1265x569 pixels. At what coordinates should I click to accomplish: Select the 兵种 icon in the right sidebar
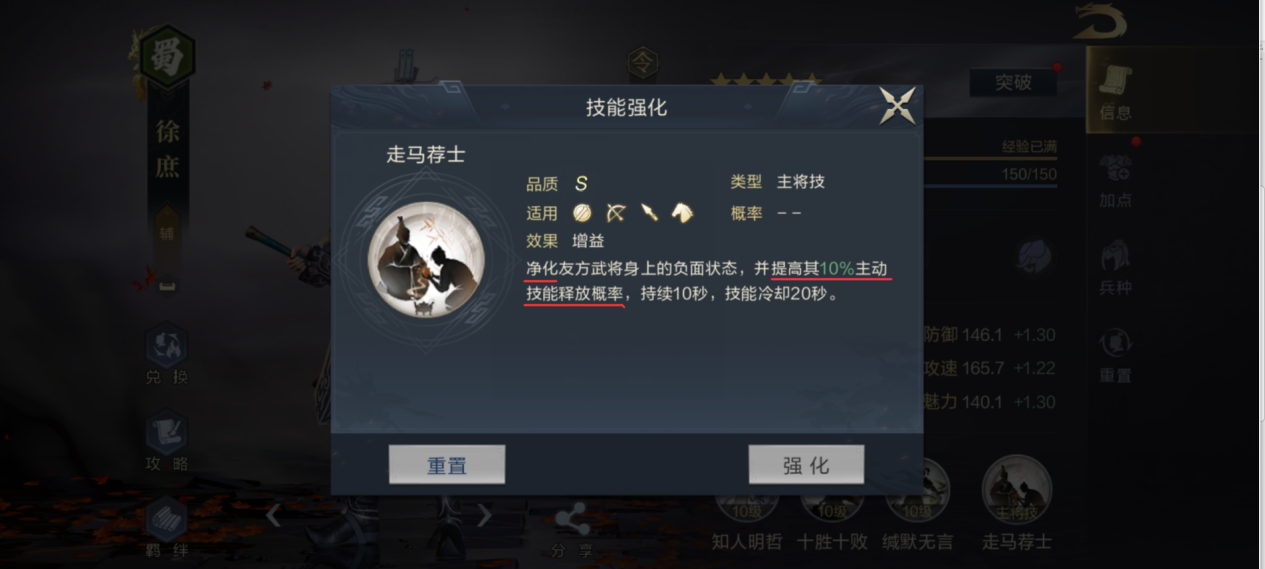pyautogui.click(x=1115, y=267)
